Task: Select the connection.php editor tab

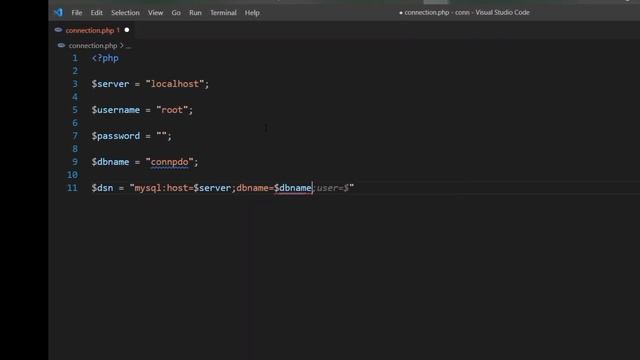Action: click(x=92, y=30)
